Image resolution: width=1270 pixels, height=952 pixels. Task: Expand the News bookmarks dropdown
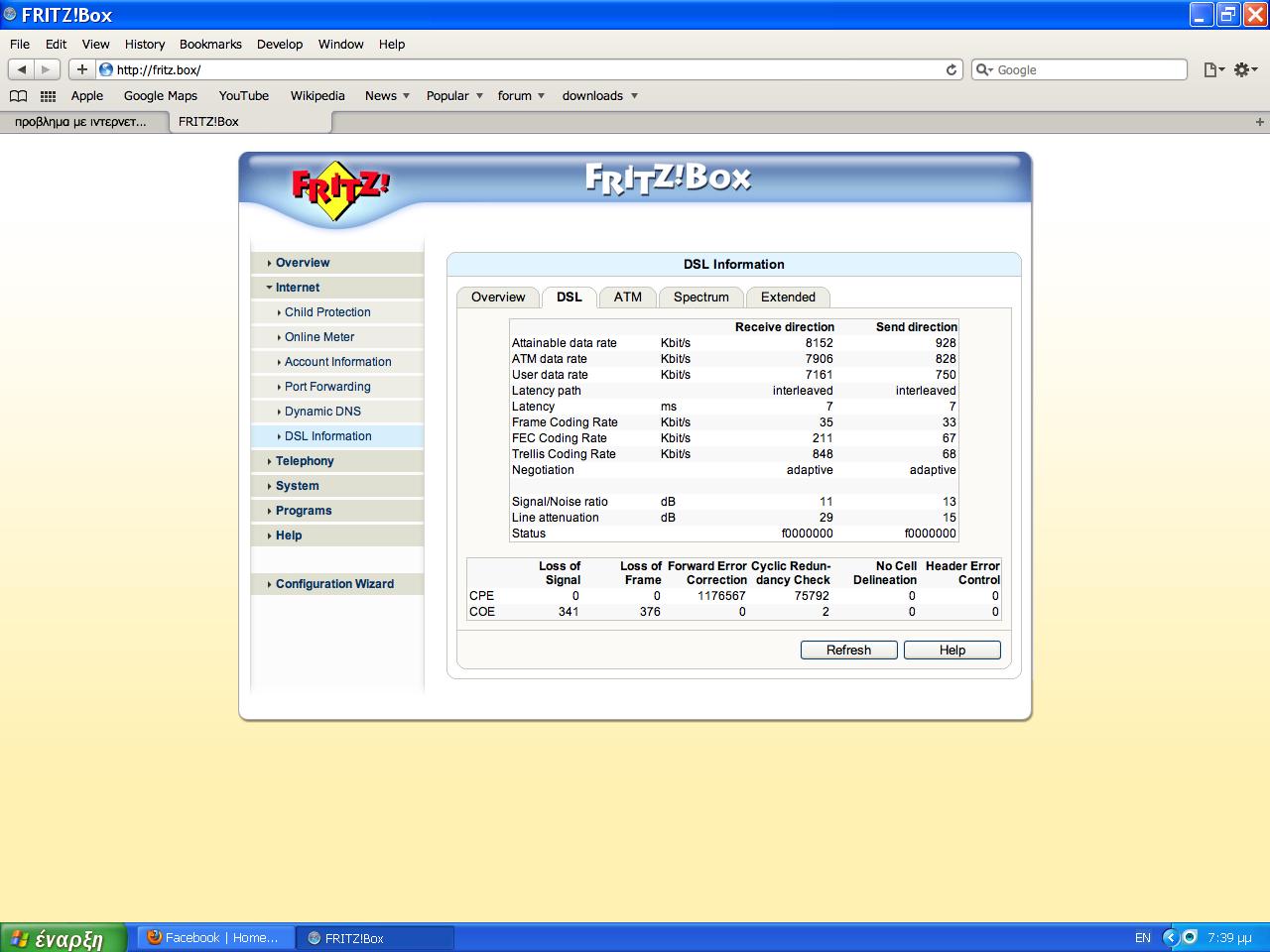coord(406,96)
